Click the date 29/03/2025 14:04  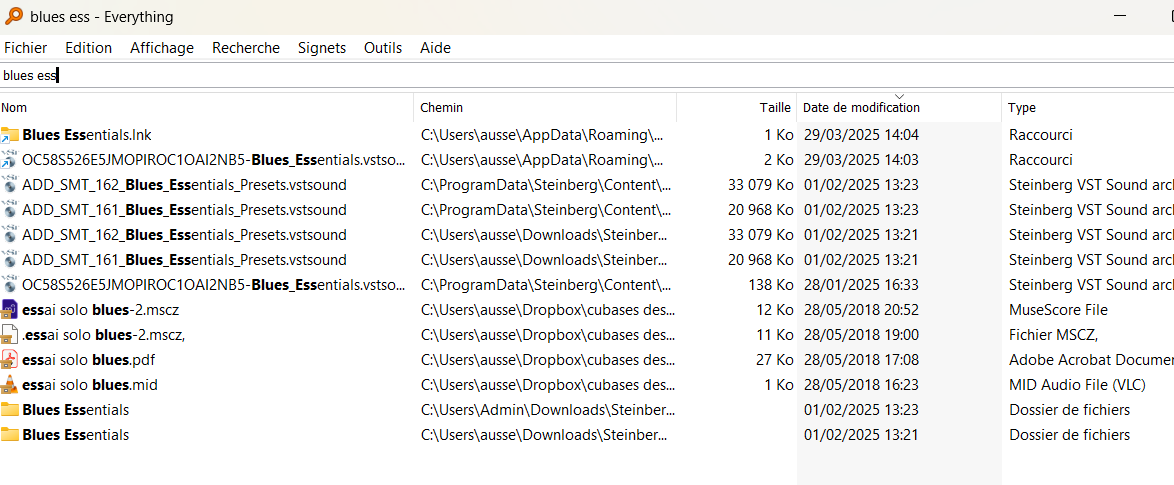861,135
